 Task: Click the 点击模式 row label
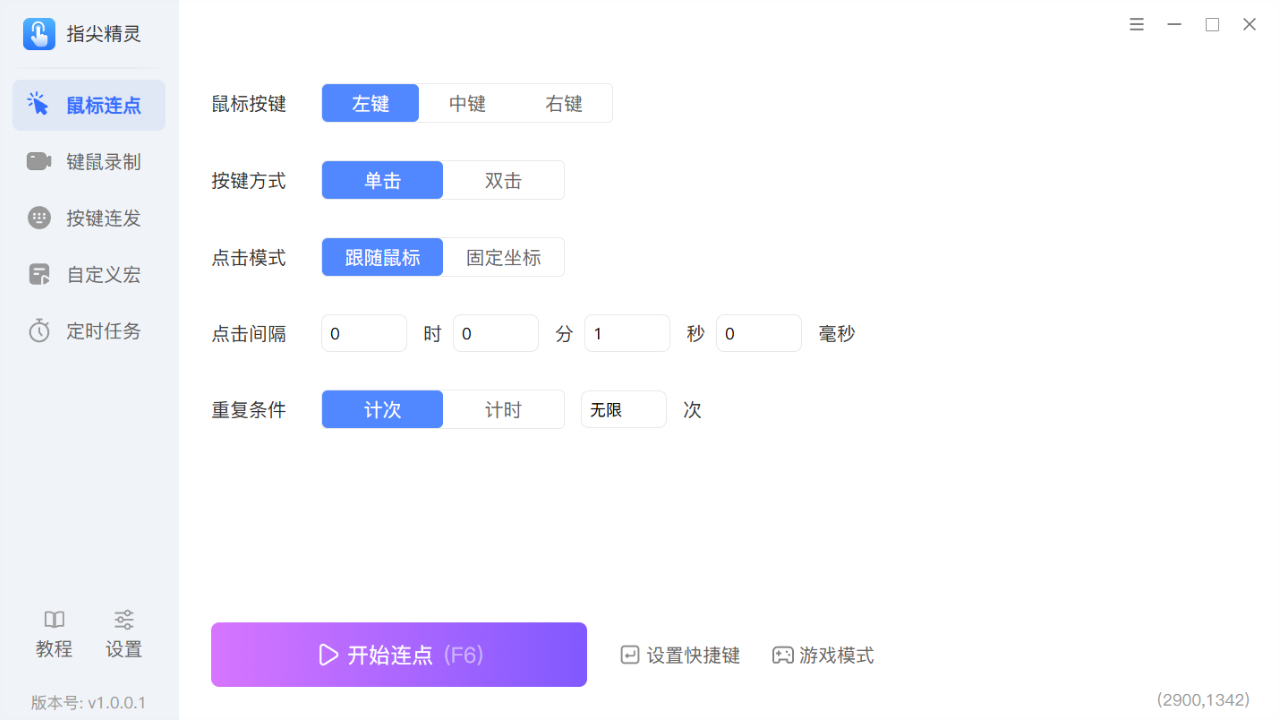click(249, 258)
